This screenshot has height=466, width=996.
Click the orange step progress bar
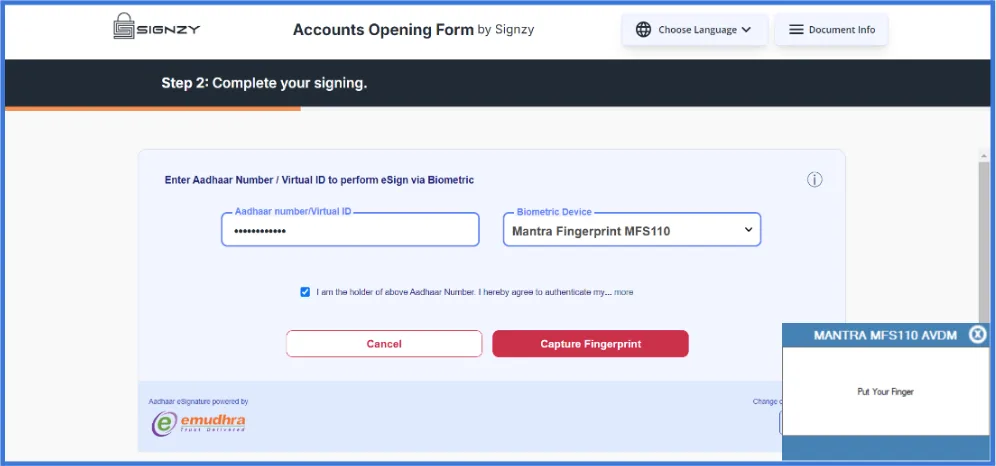pyautogui.click(x=152, y=109)
